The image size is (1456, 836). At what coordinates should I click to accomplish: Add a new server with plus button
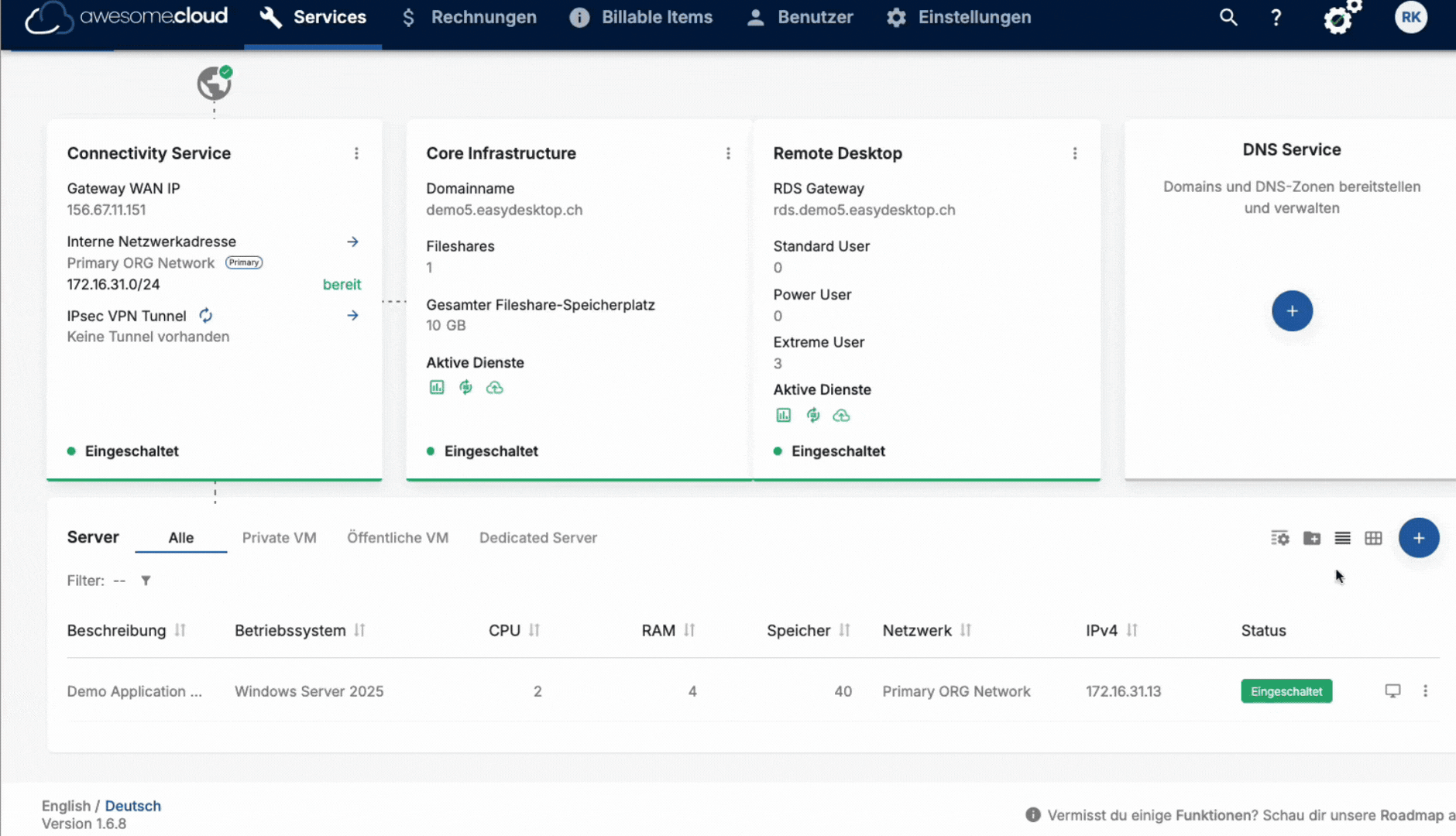[x=1419, y=538]
